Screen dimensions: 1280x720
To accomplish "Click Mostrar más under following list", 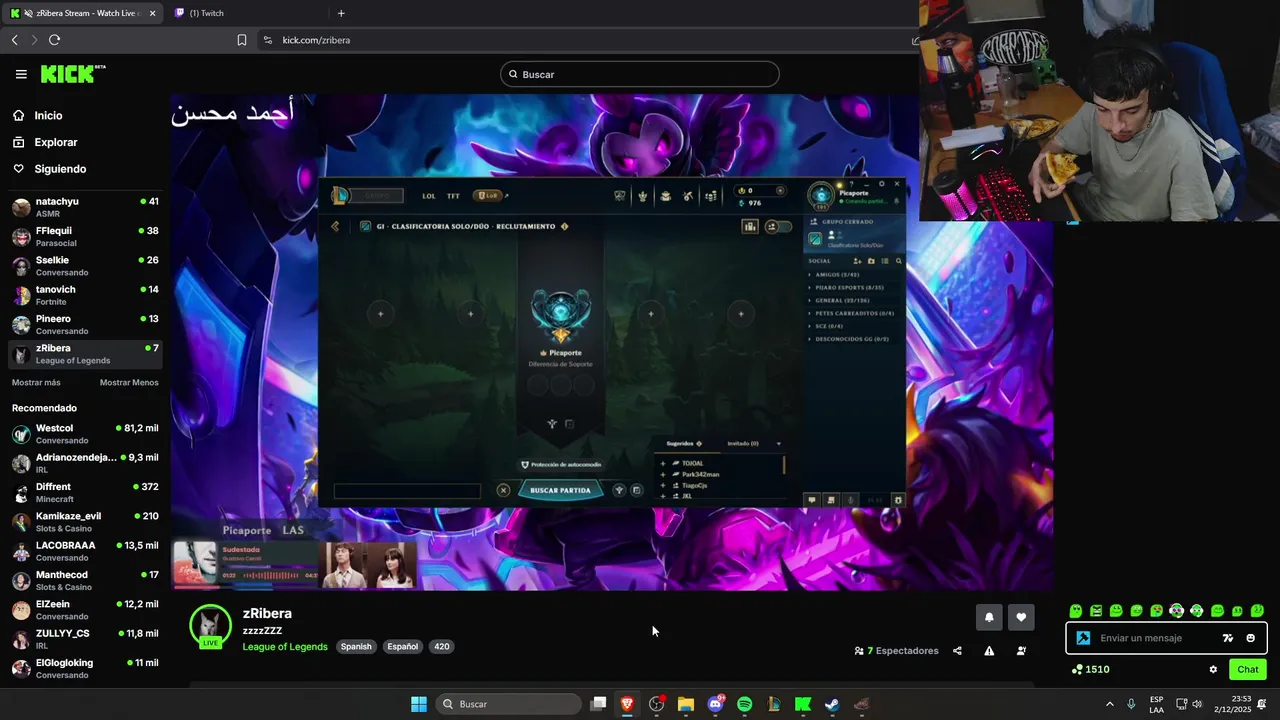I will pyautogui.click(x=36, y=383).
